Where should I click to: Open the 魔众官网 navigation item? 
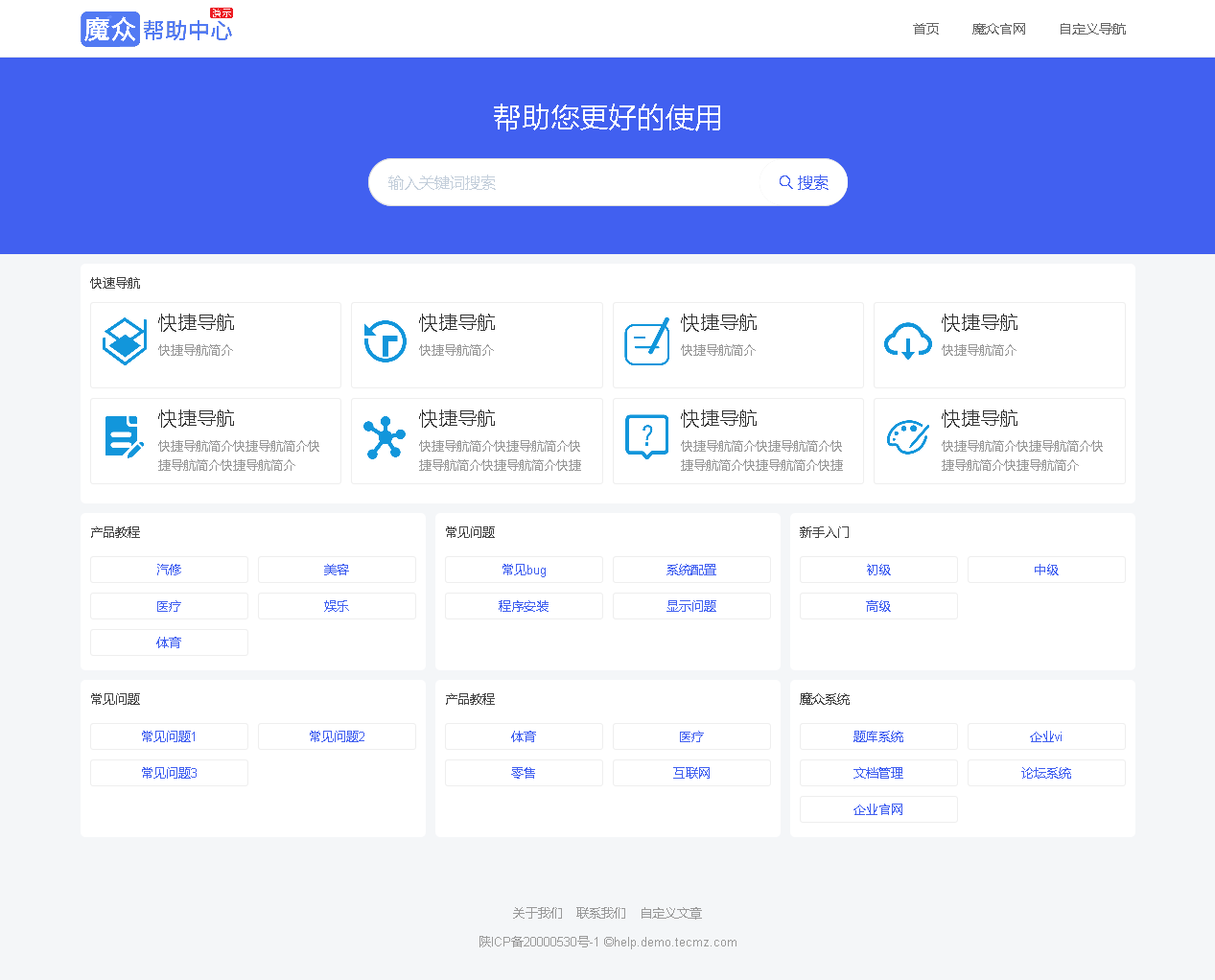(x=998, y=29)
